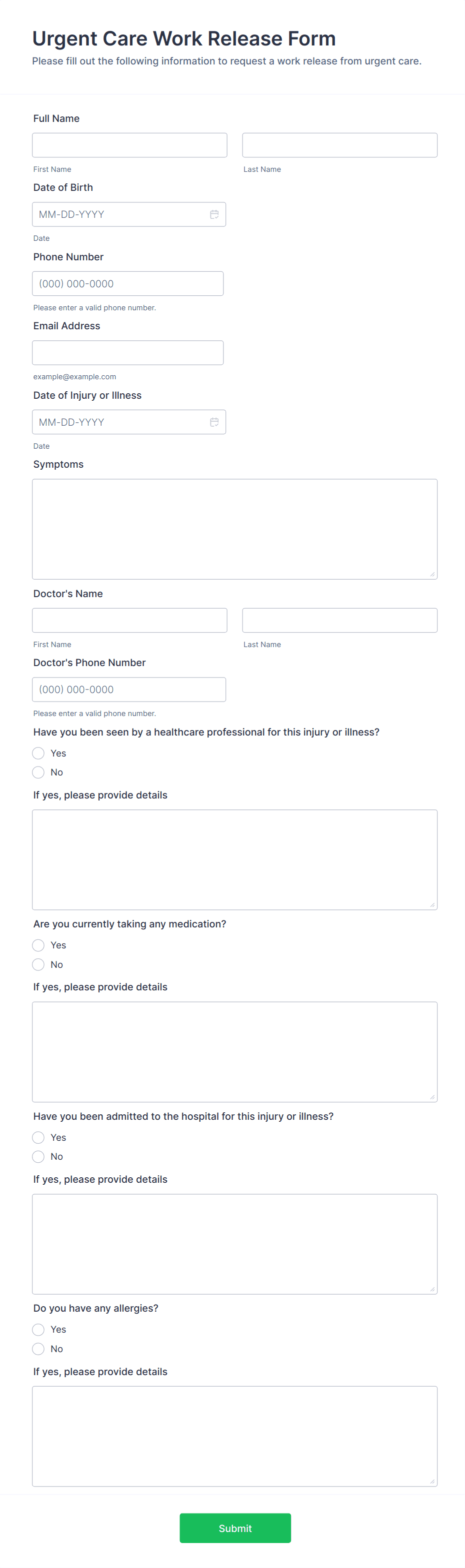Screen dimensions: 465x1568
Task: Click the allergies details text area
Action: (x=234, y=1436)
